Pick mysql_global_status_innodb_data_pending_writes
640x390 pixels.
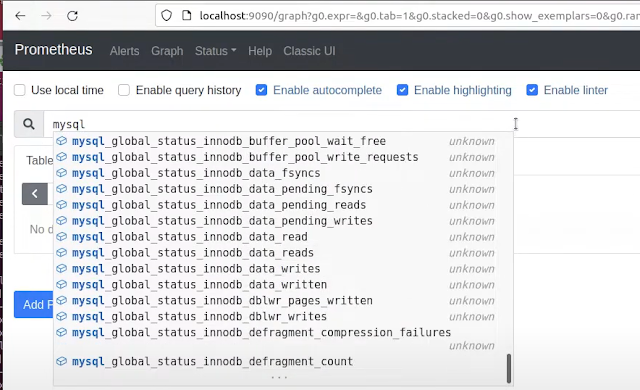[x=283, y=221]
